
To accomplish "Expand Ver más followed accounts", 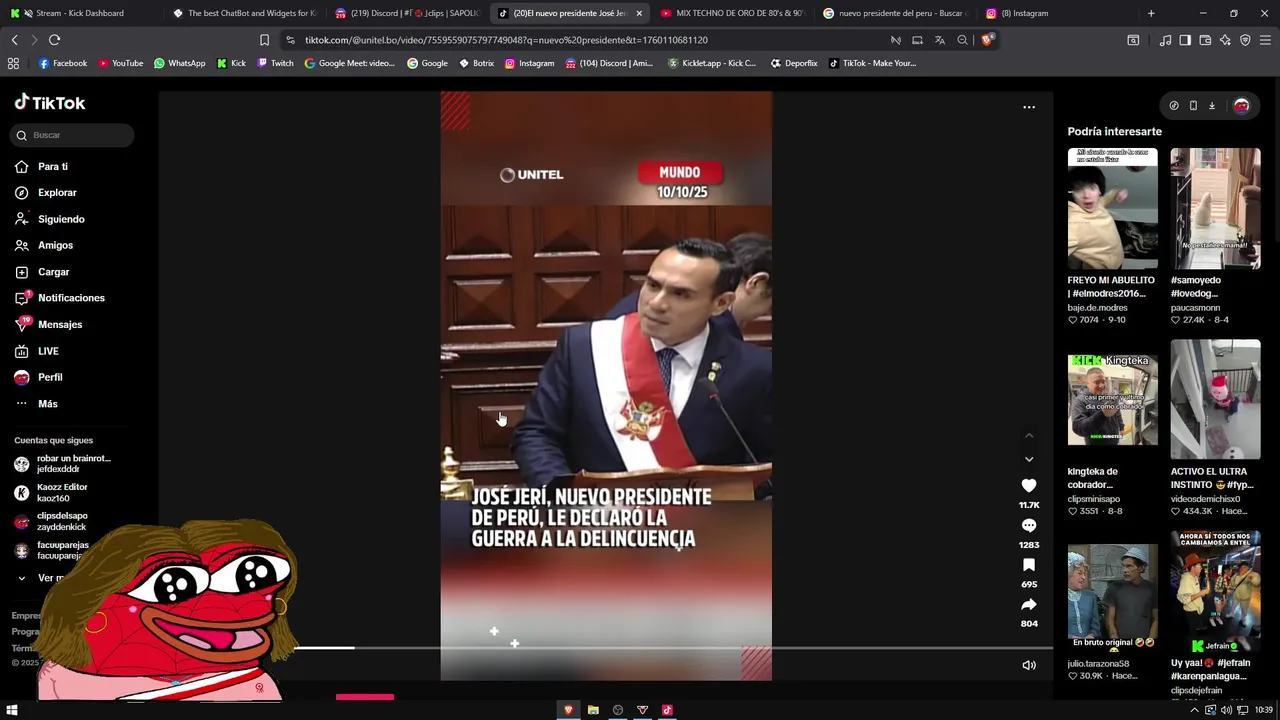I will (40, 578).
